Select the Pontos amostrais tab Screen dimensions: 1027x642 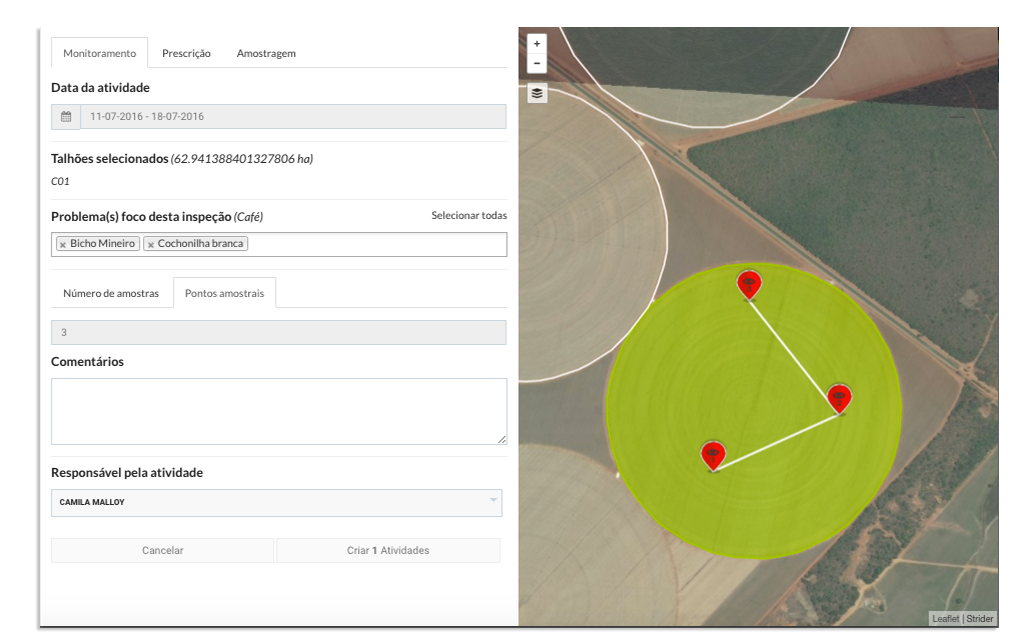(224, 293)
